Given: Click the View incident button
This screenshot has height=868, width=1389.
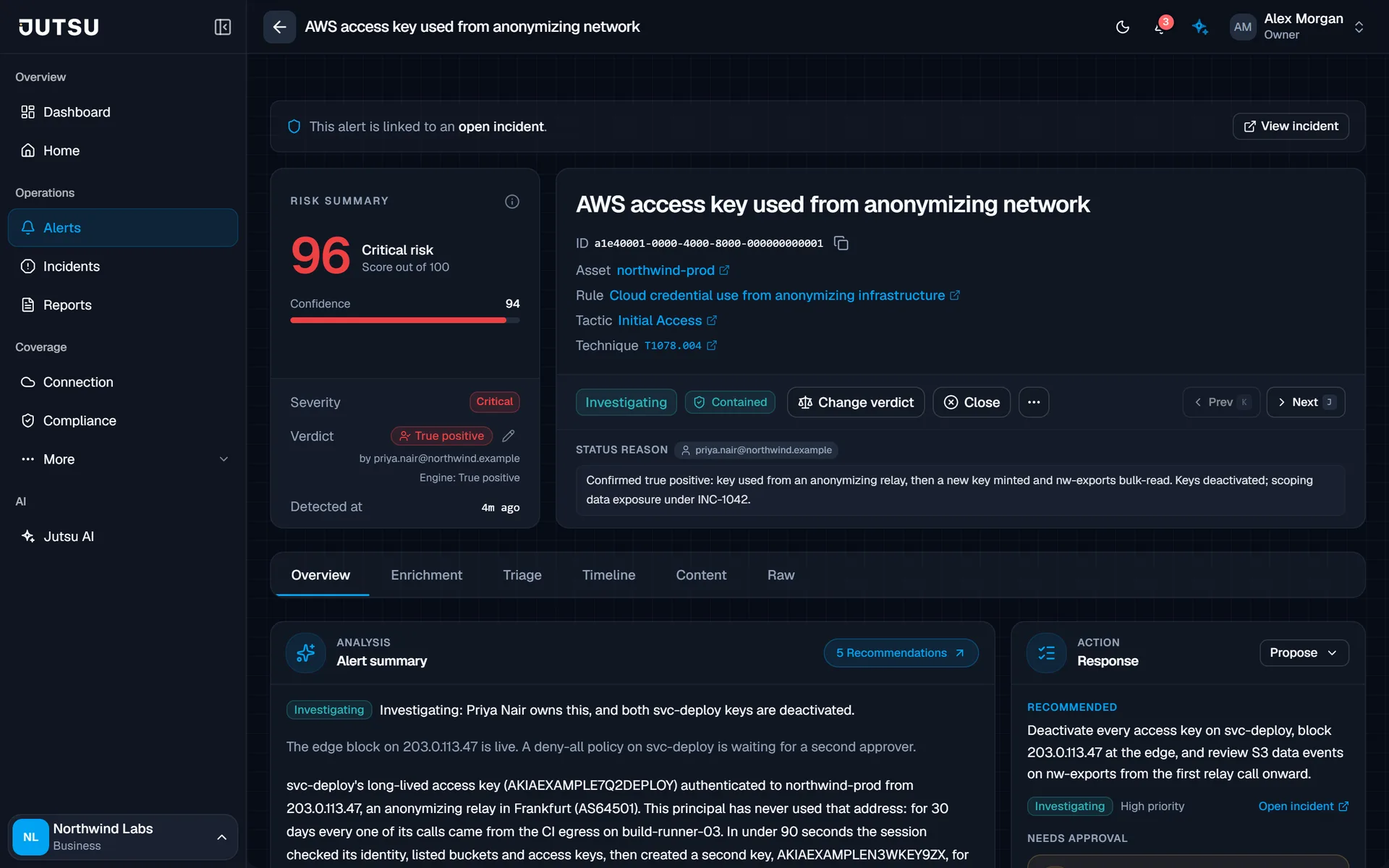Looking at the screenshot, I should tap(1291, 126).
